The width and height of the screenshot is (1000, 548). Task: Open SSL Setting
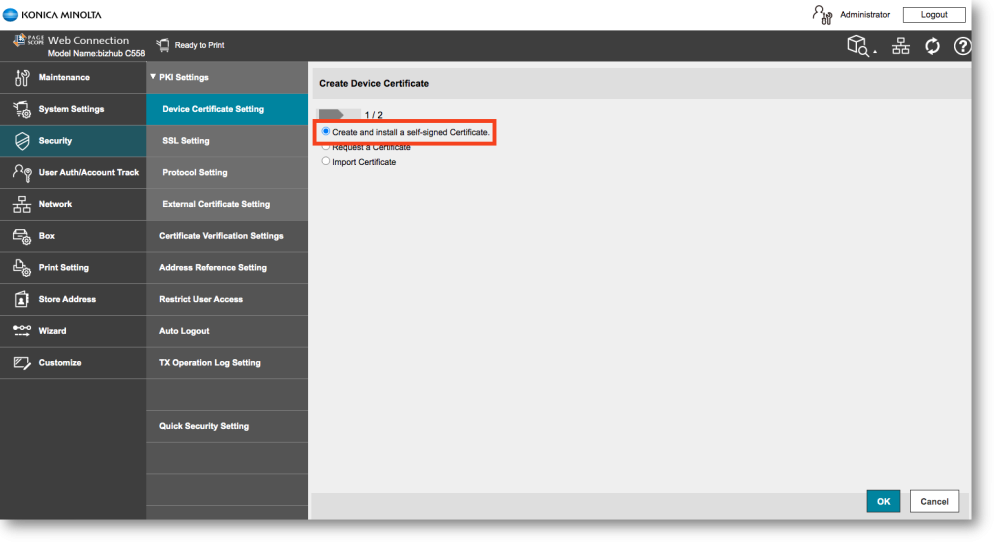pos(227,141)
